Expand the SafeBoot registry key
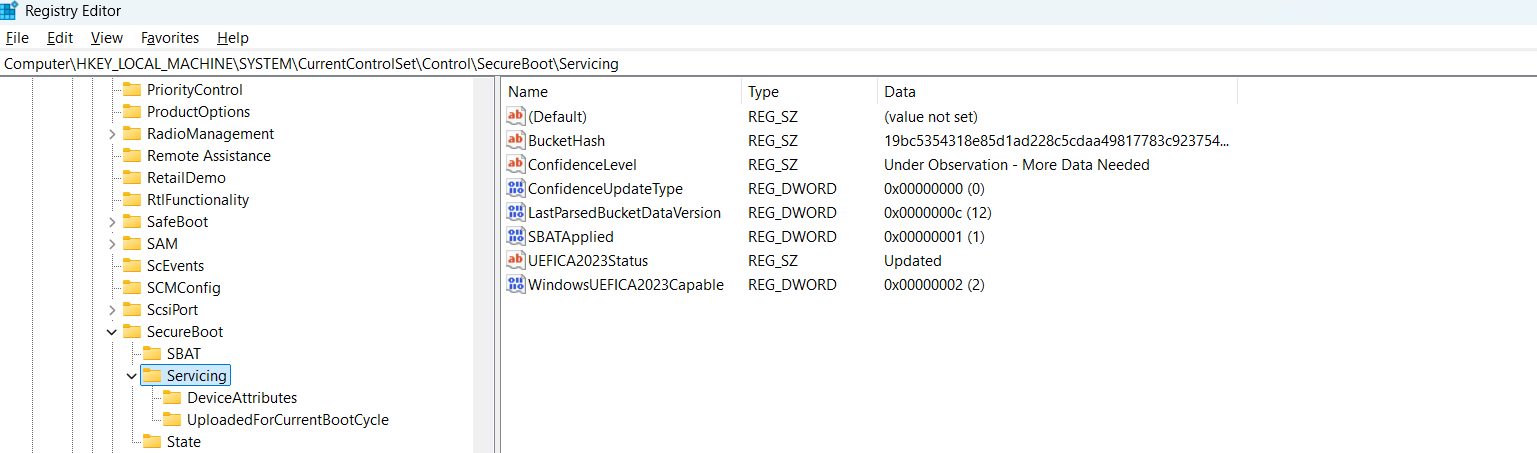Viewport: 1537px width, 453px height. coord(112,222)
